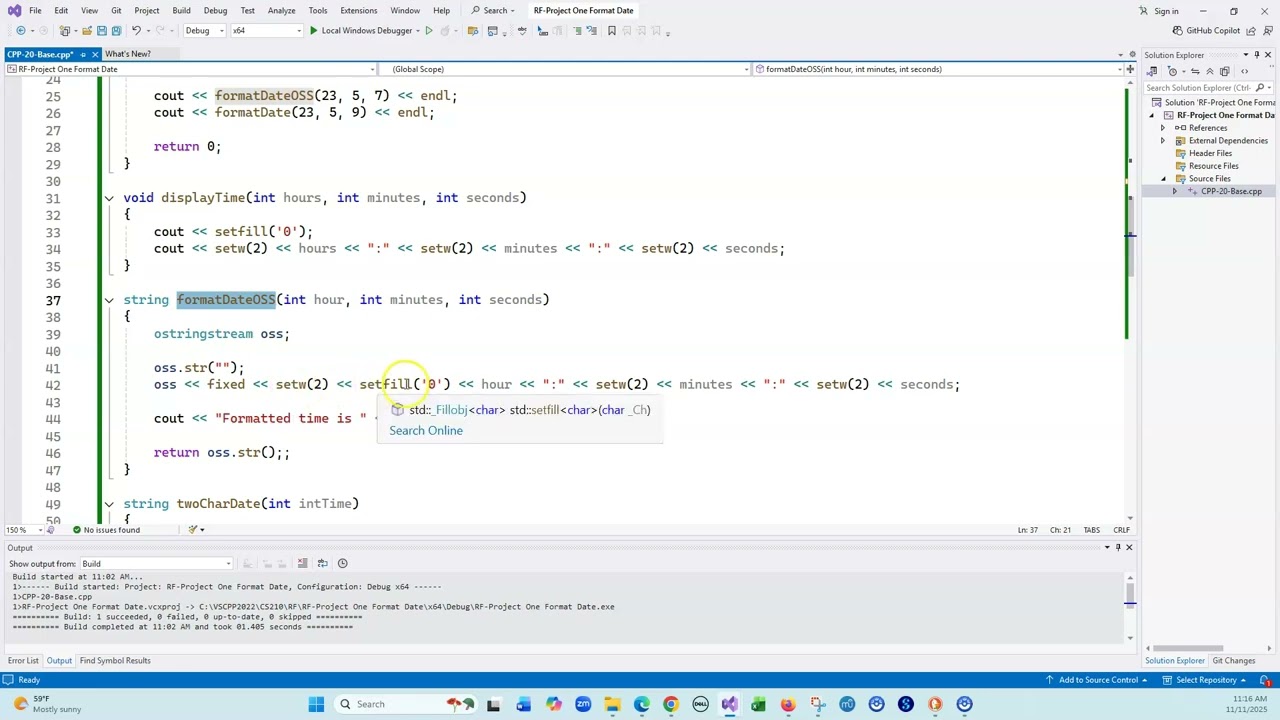1280x720 pixels.
Task: Switch to the Error List tab
Action: pyautogui.click(x=23, y=661)
